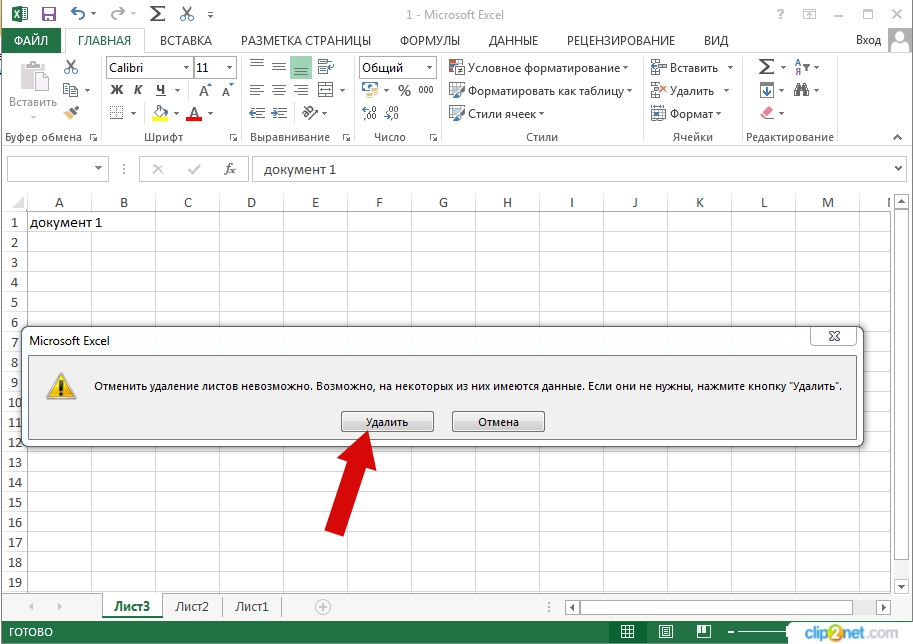Click the Cut scissors icon in clipboard group

(71, 67)
